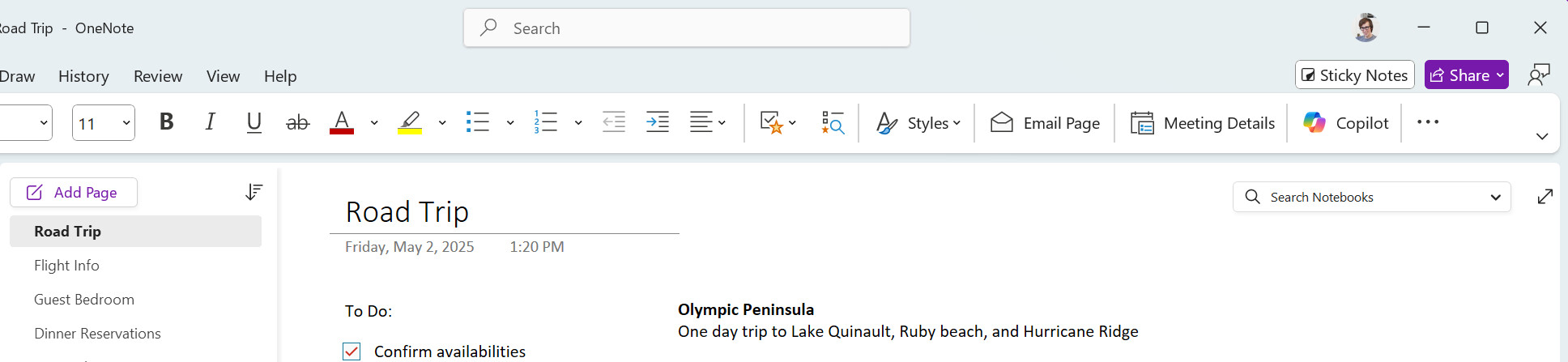Click the Copilot button
The height and width of the screenshot is (362, 1568).
point(1346,123)
